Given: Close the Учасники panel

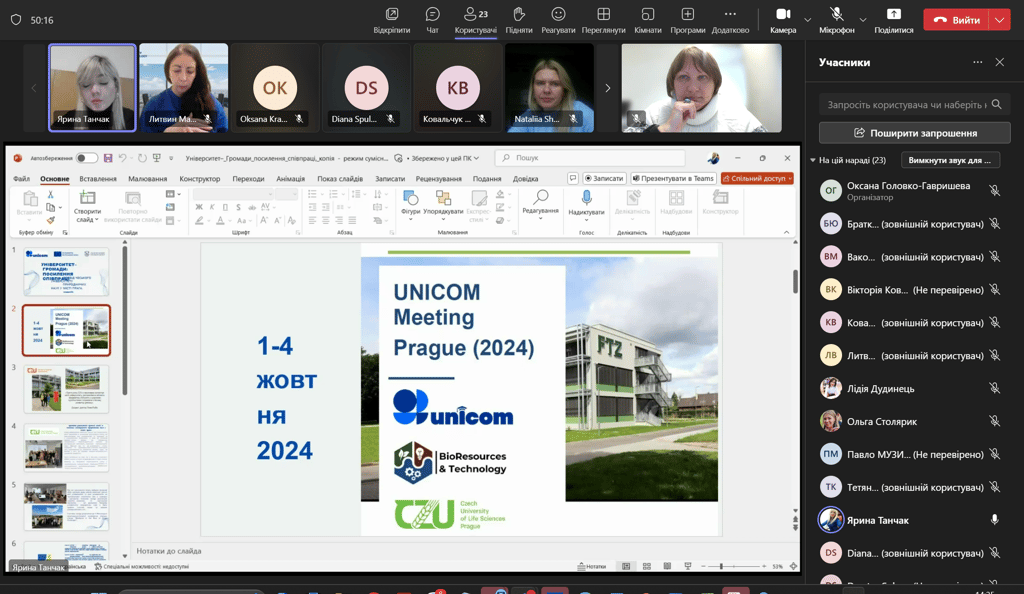Looking at the screenshot, I should [1000, 62].
